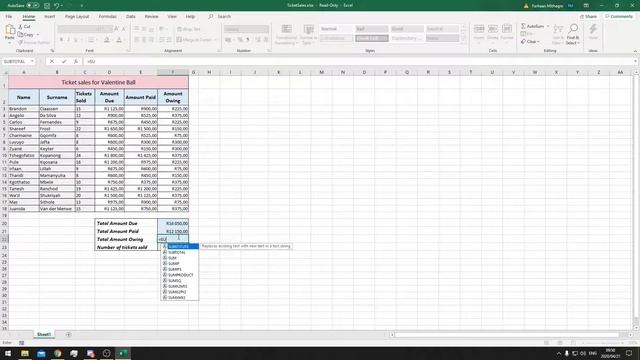Click the Share button
This screenshot has height=360, width=640.
coord(589,17)
